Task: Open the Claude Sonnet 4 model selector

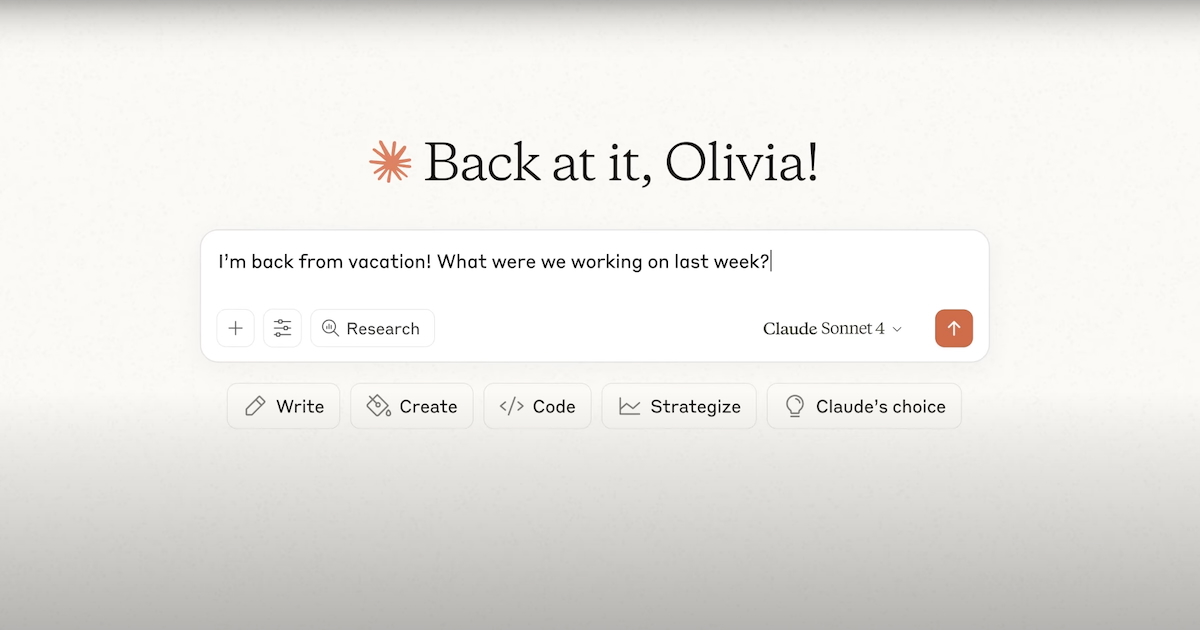Action: [824, 328]
